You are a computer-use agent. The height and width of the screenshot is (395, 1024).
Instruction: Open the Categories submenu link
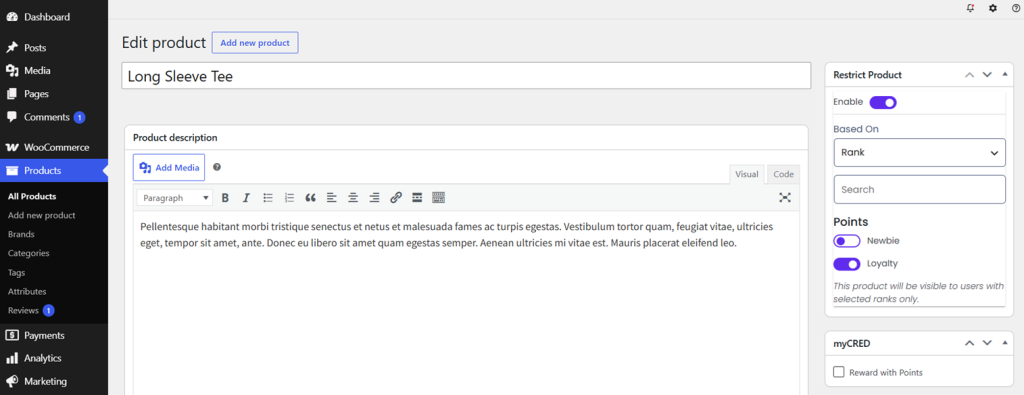point(29,253)
